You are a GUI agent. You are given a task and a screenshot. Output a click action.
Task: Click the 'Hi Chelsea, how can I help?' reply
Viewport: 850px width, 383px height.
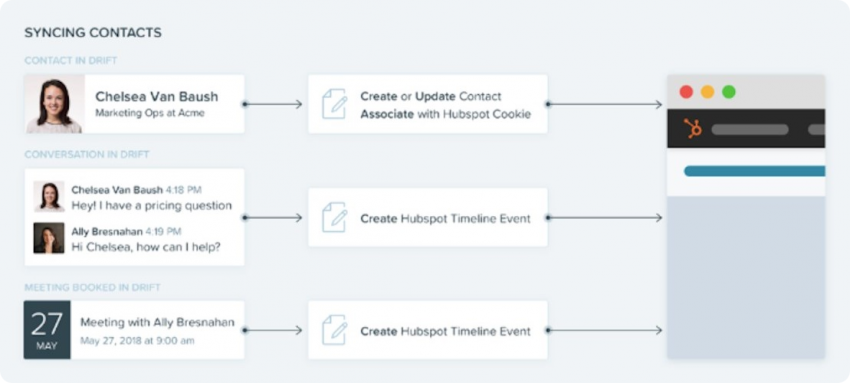[146, 247]
